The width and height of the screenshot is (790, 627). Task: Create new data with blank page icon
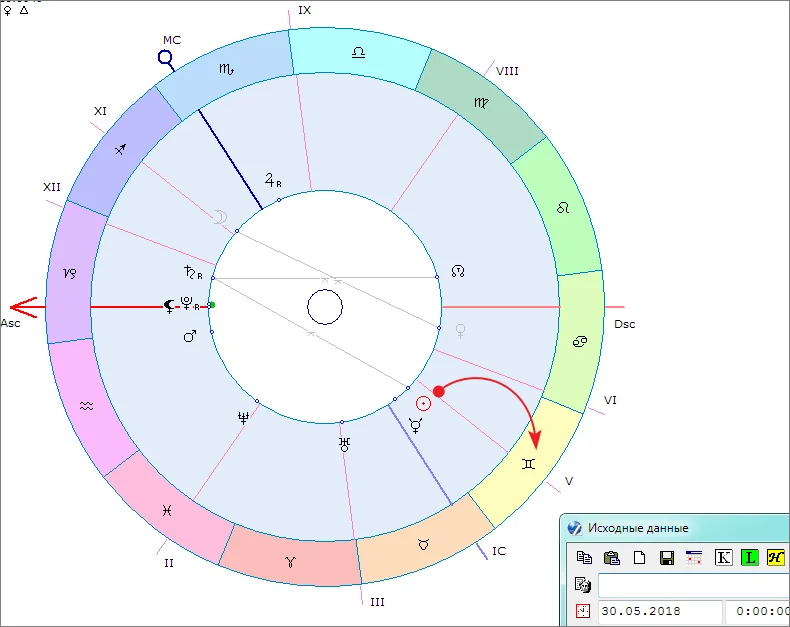639,558
